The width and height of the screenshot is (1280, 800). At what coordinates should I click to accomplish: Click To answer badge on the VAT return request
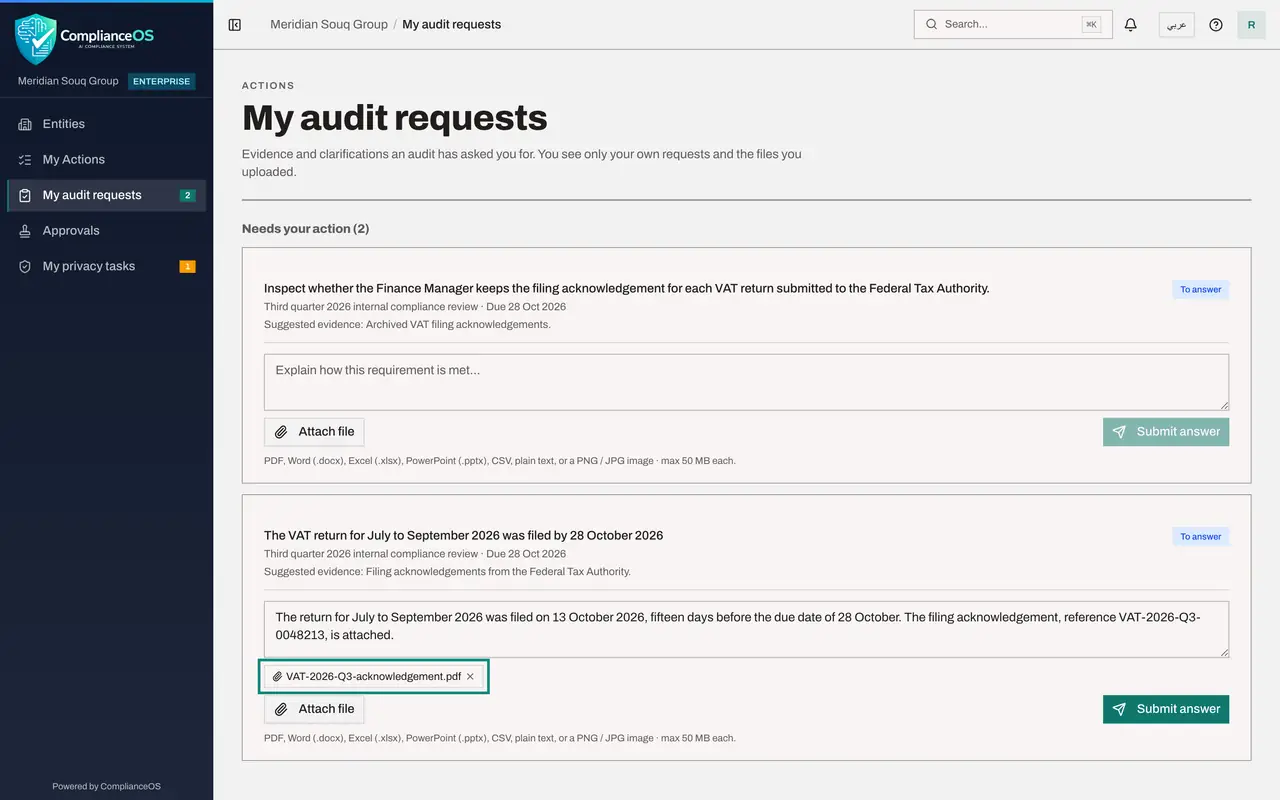pyautogui.click(x=1200, y=537)
